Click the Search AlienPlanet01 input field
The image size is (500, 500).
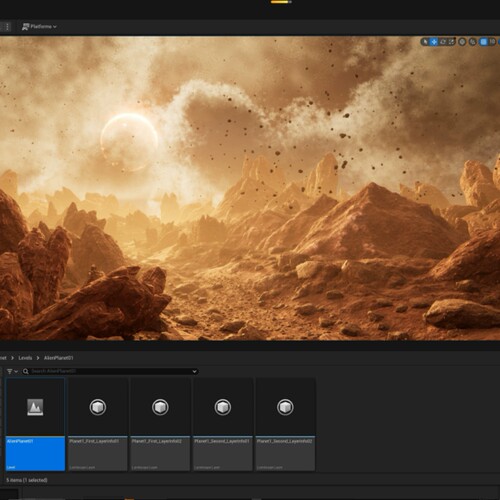110,371
